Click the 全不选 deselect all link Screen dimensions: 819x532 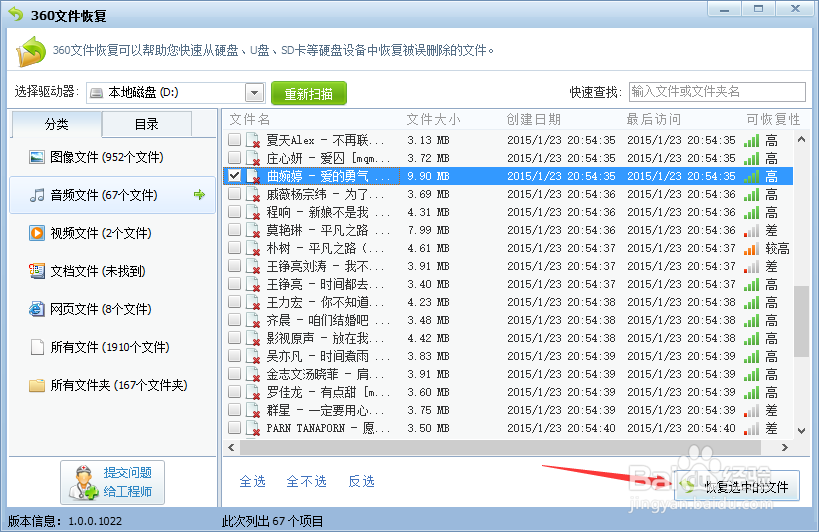click(307, 481)
